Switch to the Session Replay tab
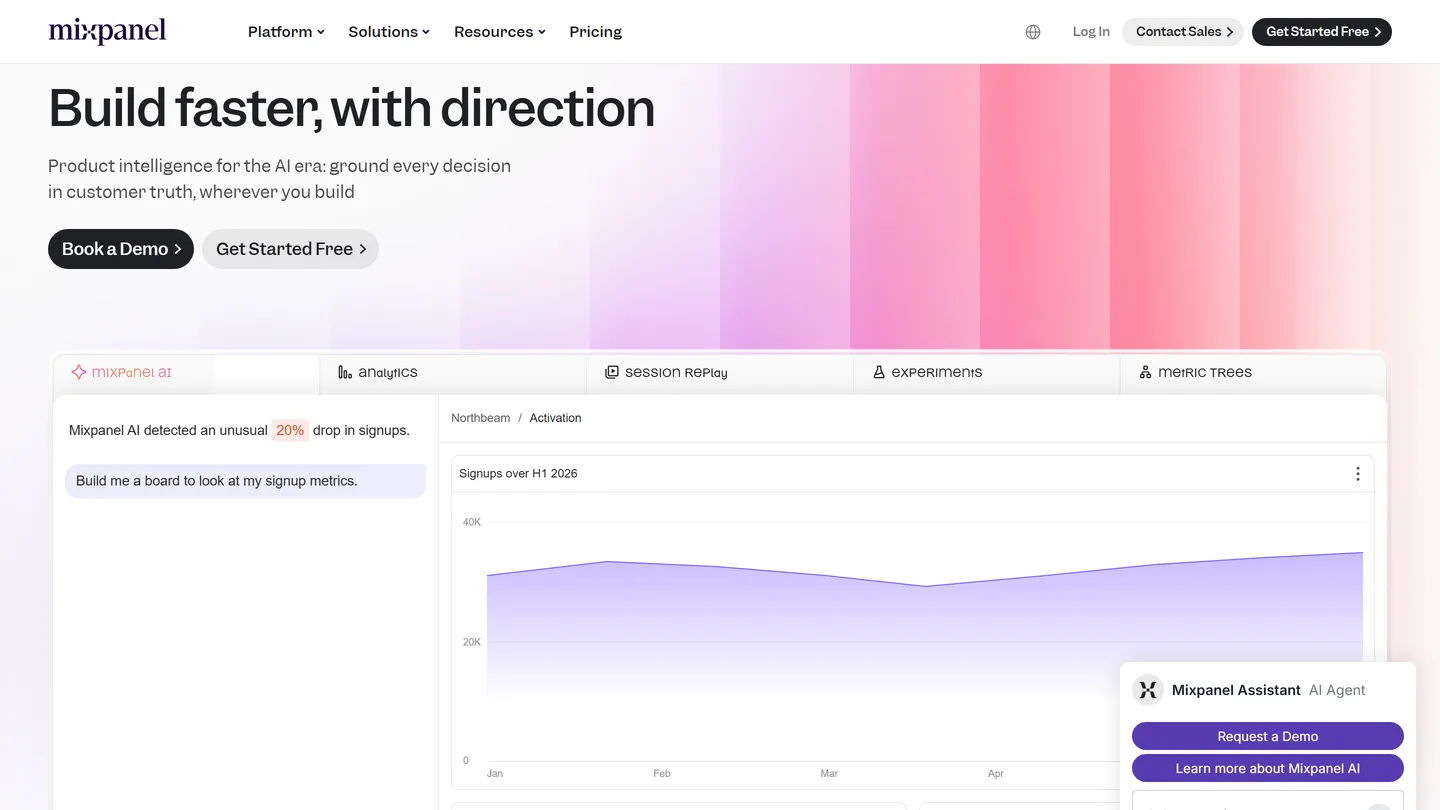Viewport: 1440px width, 810px height. pos(720,373)
